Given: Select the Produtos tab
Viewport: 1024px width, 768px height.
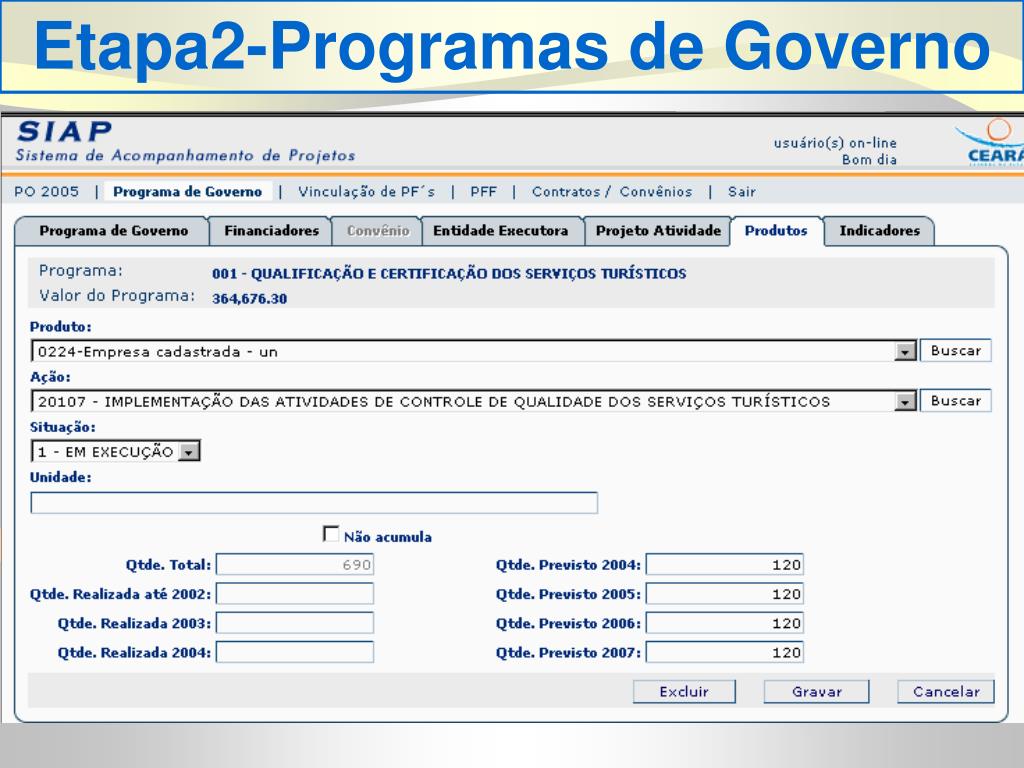Looking at the screenshot, I should click(x=776, y=231).
